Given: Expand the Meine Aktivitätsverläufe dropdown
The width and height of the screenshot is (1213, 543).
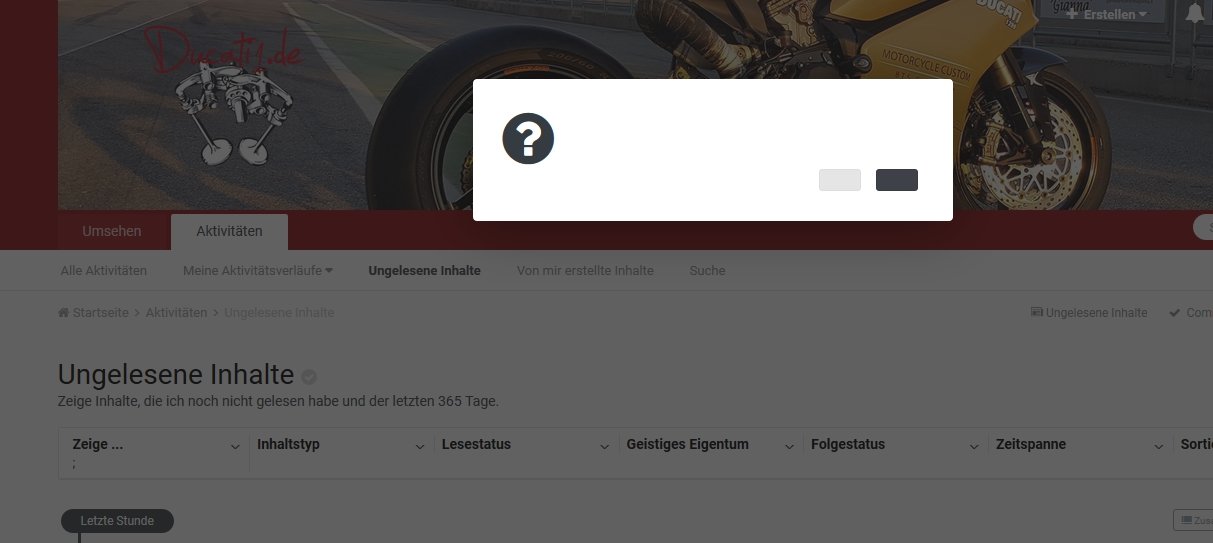Looking at the screenshot, I should click(x=258, y=271).
